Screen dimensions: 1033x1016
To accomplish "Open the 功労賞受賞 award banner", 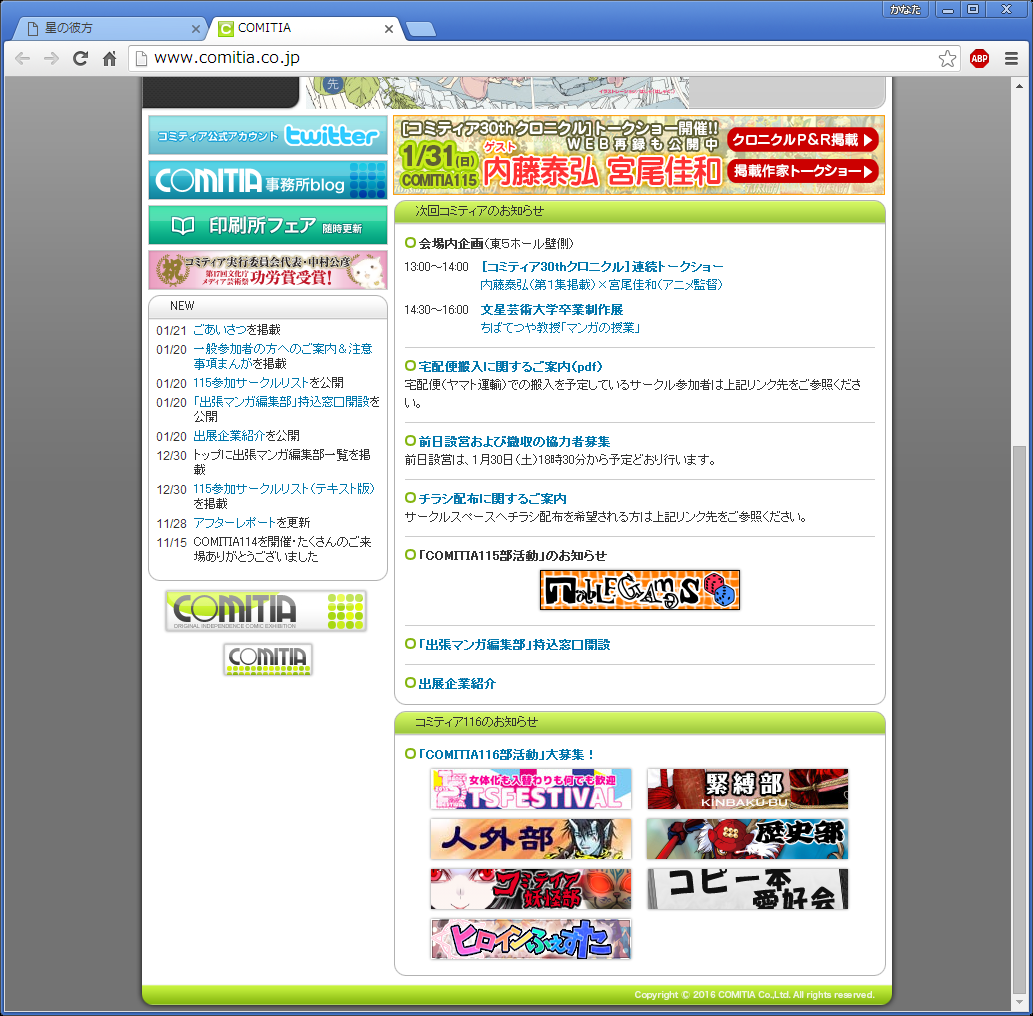I will 267,270.
